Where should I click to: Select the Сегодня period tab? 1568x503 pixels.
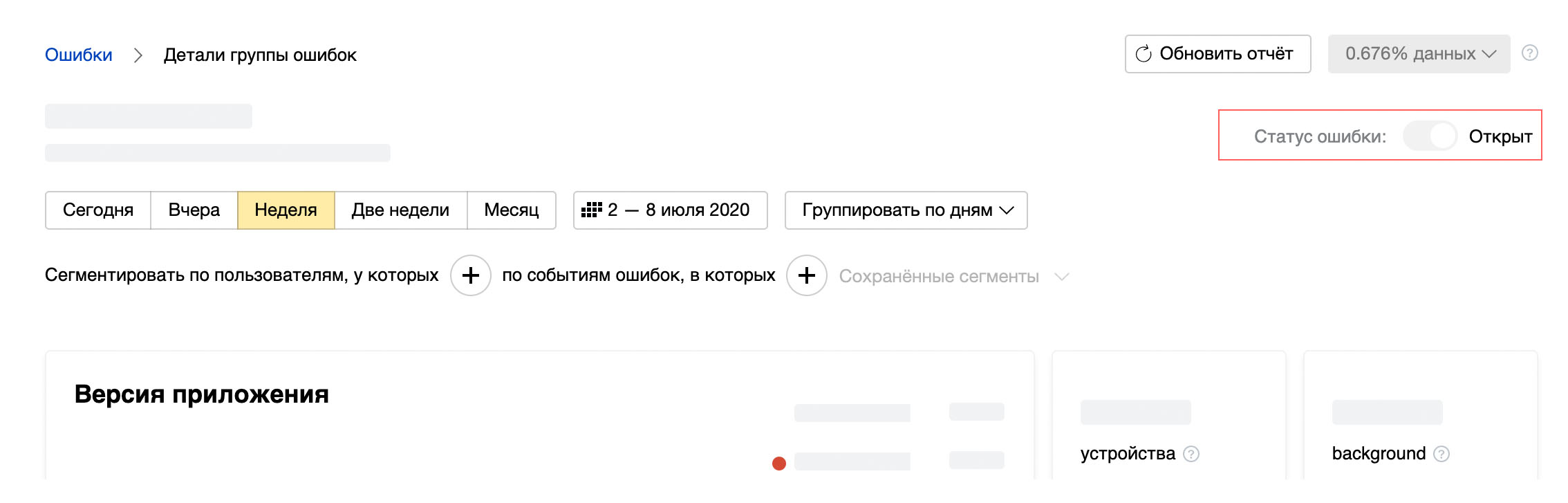click(x=98, y=210)
